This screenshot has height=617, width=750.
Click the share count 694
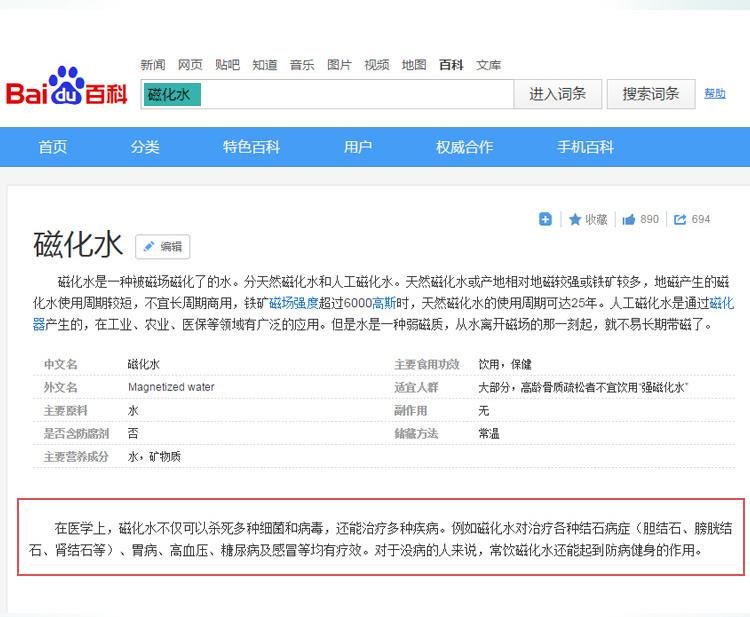pyautogui.click(x=701, y=220)
